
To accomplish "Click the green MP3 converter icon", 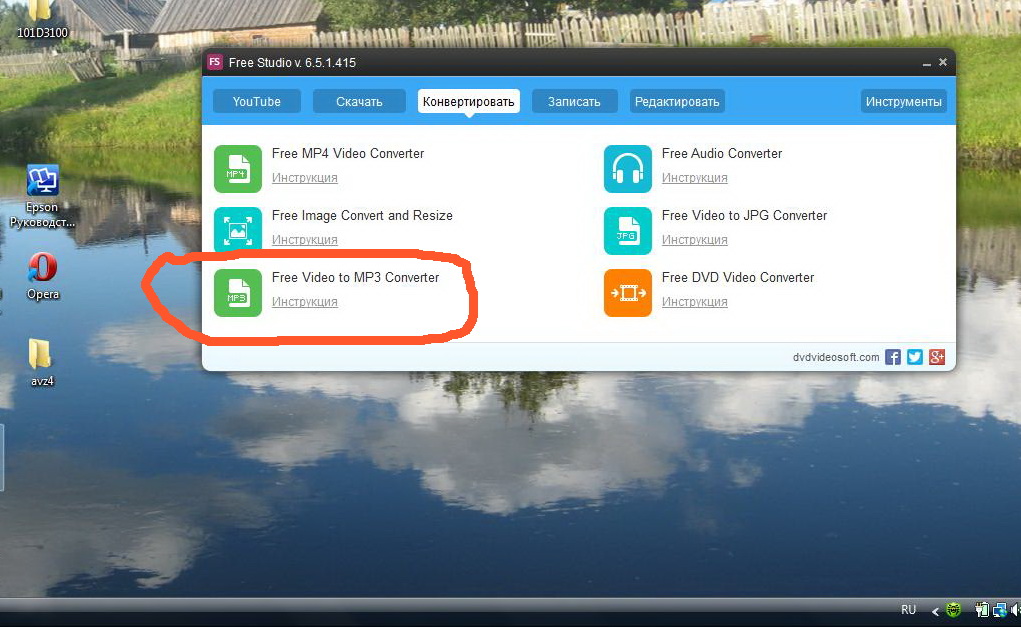I will click(x=238, y=293).
